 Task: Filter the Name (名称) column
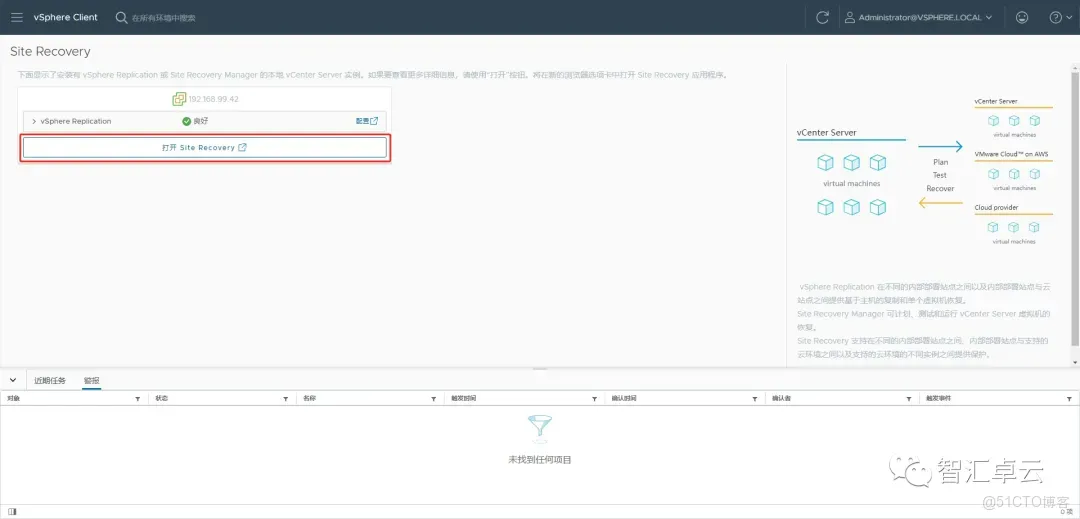(x=433, y=399)
